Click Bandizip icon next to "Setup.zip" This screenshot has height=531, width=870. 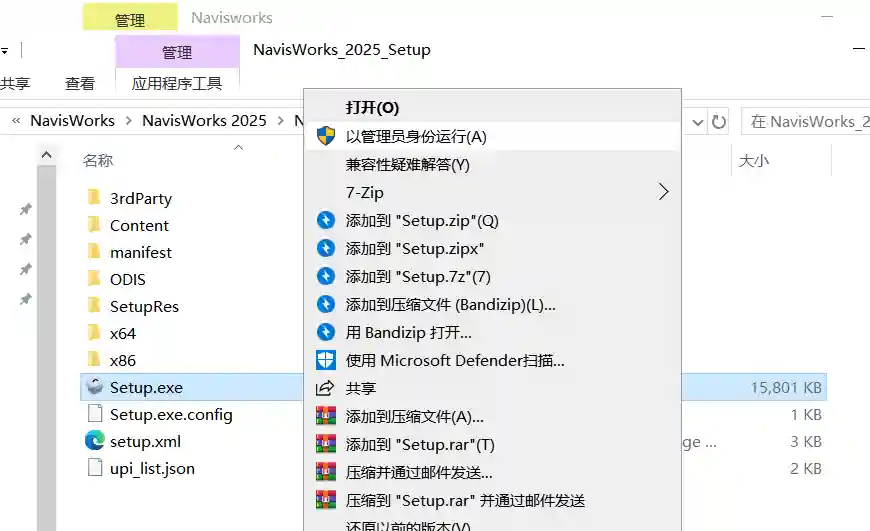[x=325, y=220]
